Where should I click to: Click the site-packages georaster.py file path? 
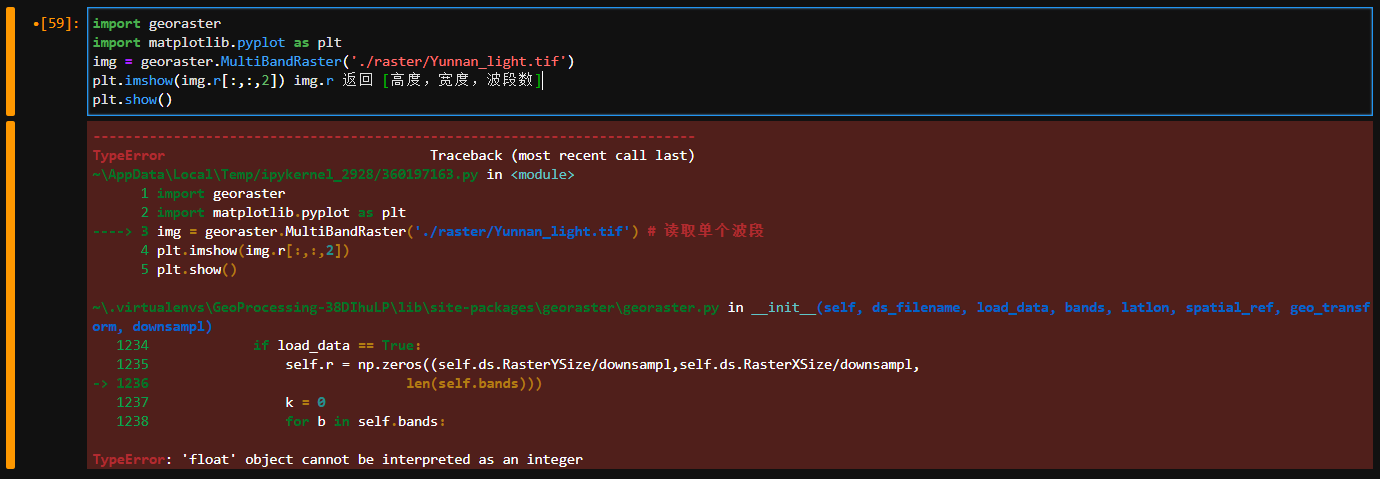click(x=406, y=308)
